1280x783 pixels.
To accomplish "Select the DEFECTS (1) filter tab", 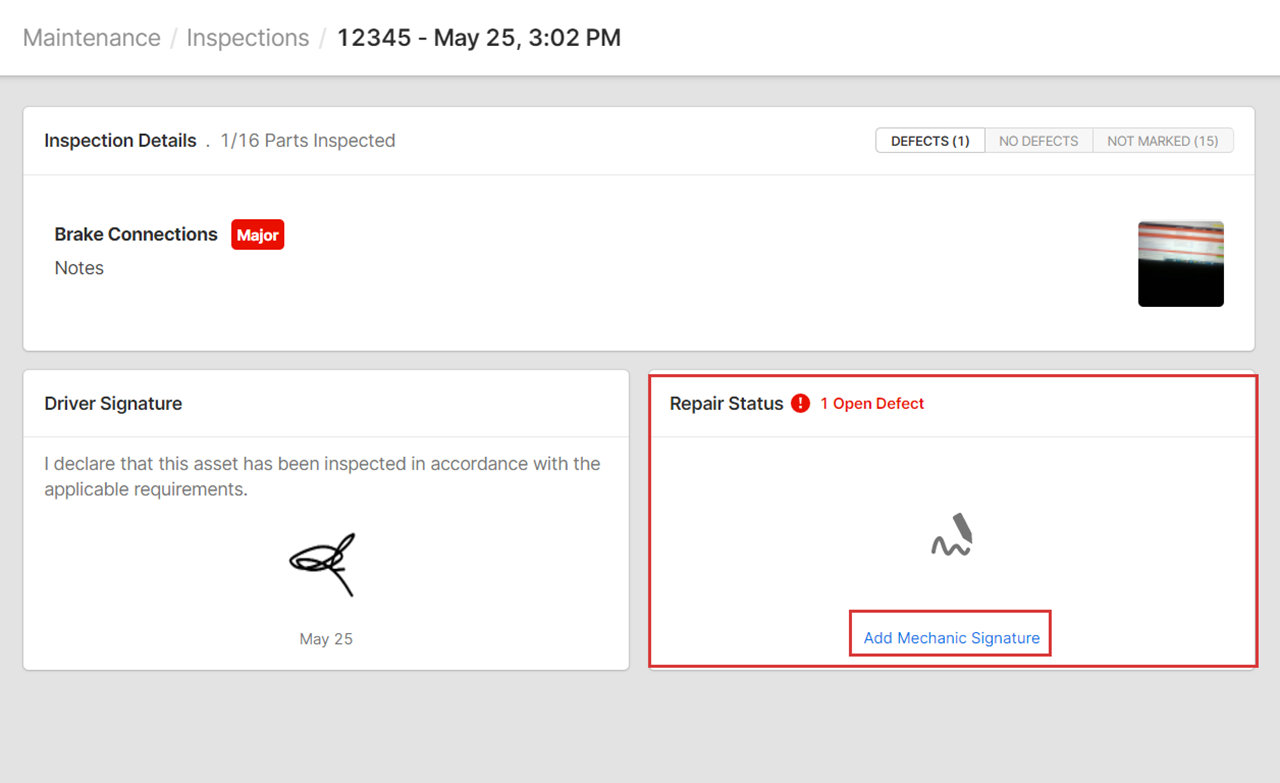I will click(x=930, y=141).
